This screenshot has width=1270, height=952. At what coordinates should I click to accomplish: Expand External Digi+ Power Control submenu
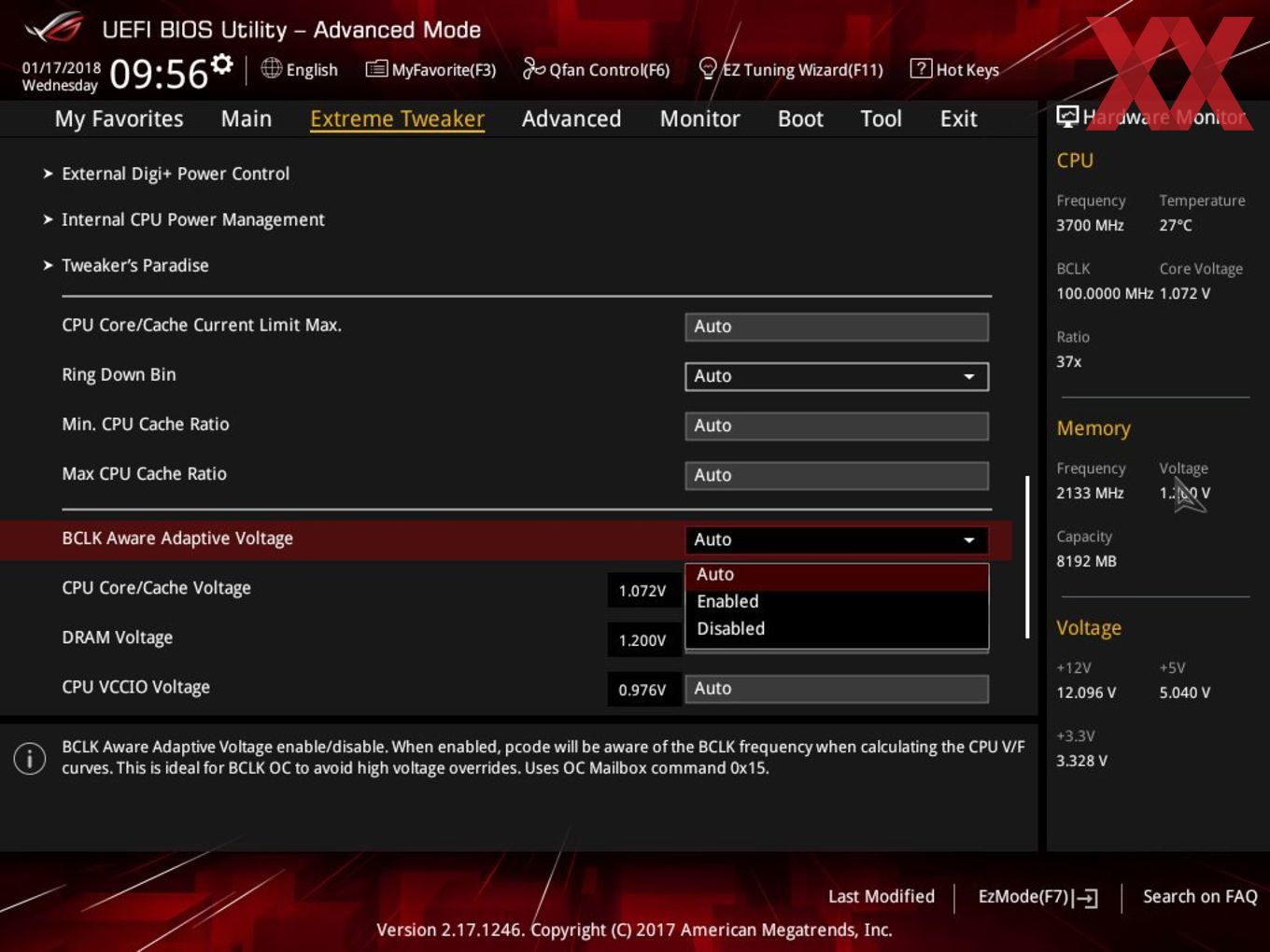(x=176, y=174)
